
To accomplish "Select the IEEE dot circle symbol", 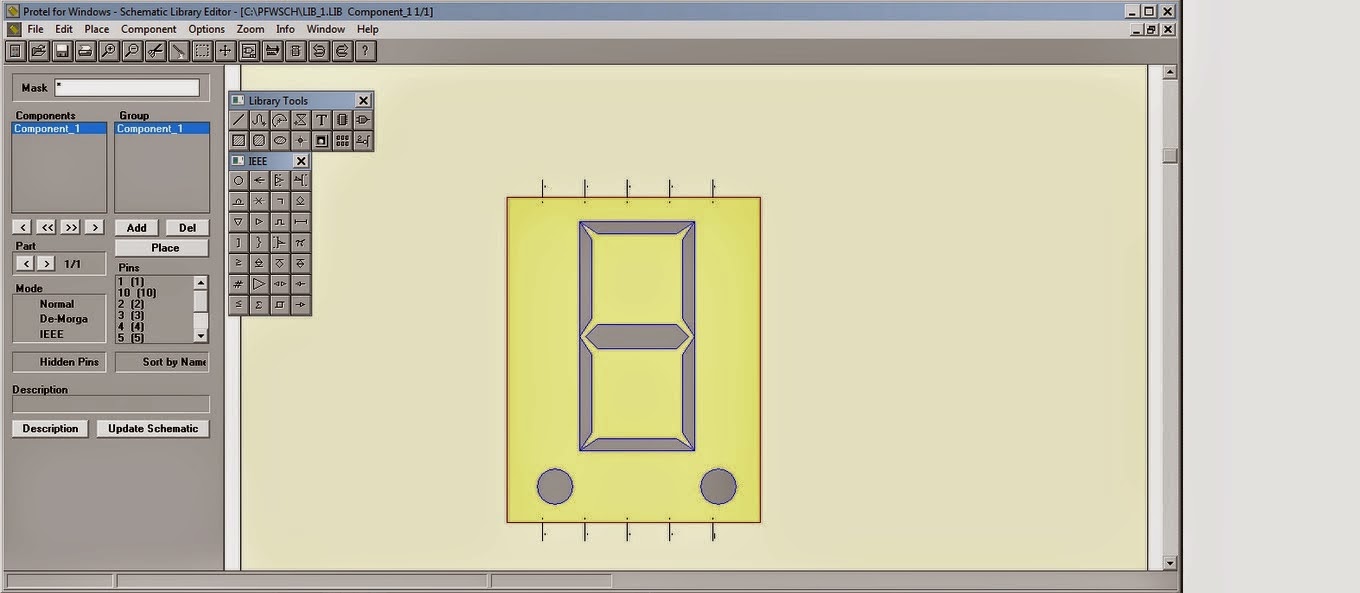I will click(238, 181).
